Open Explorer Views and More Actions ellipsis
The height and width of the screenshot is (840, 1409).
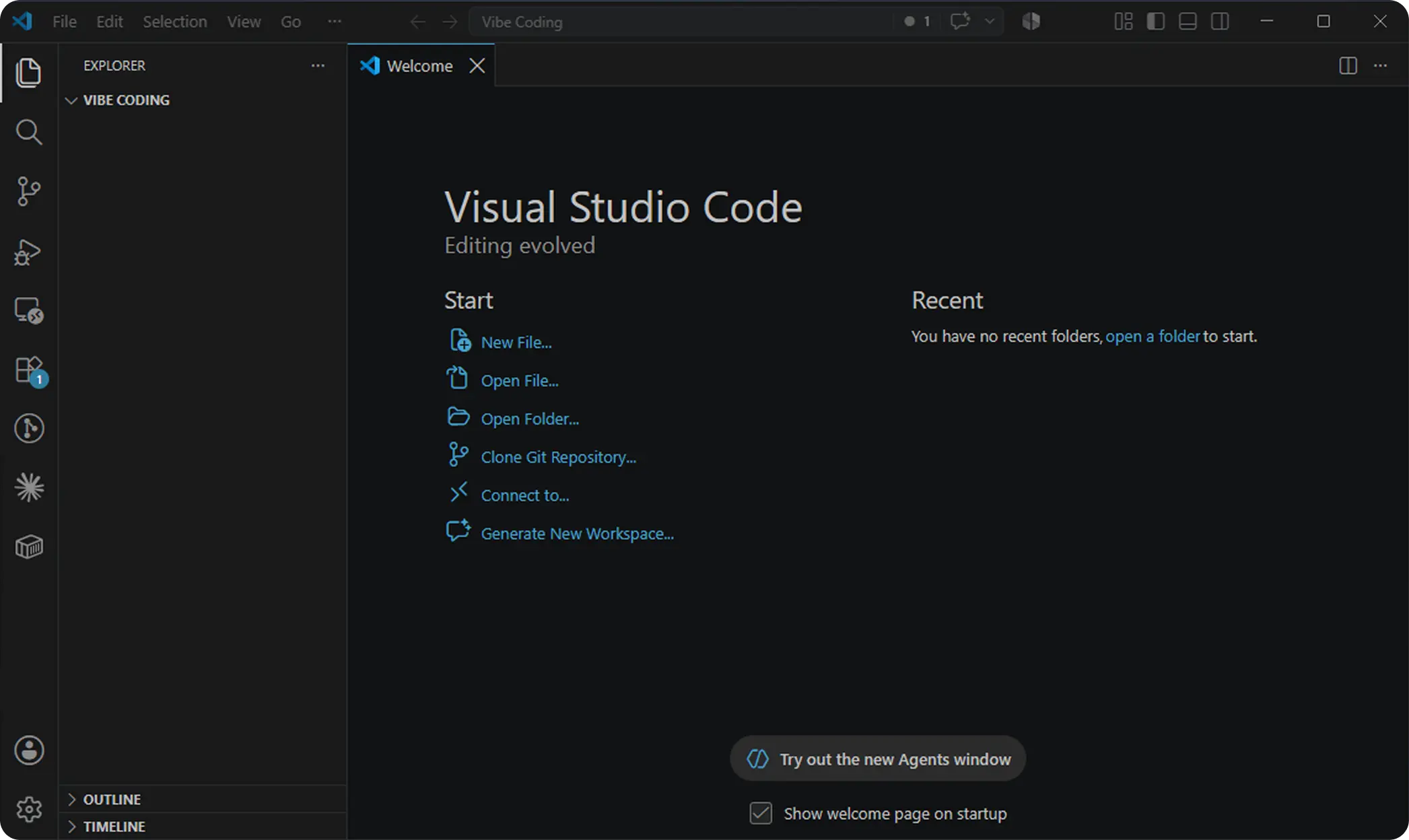[x=318, y=65]
